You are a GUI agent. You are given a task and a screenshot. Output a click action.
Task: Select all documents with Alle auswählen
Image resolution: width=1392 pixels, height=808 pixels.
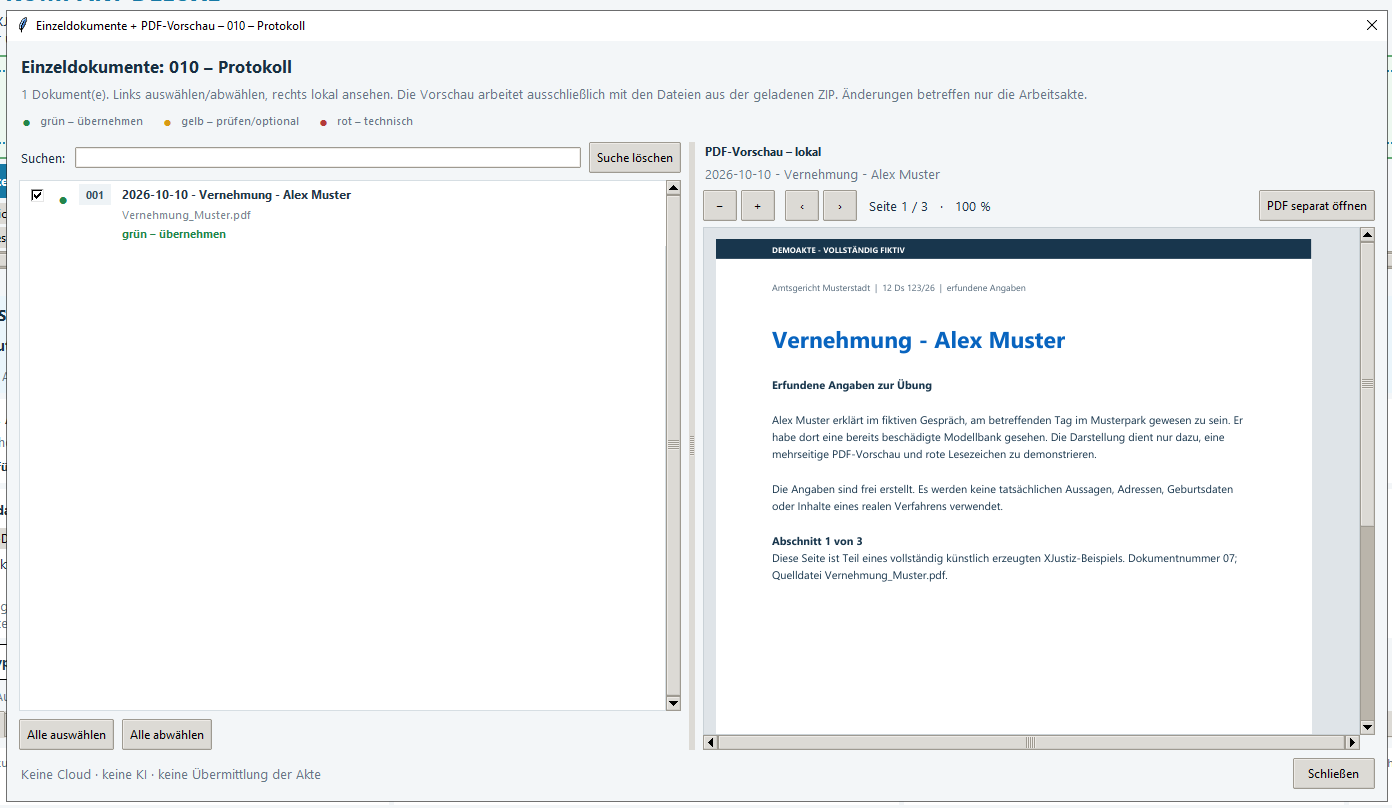[67, 734]
